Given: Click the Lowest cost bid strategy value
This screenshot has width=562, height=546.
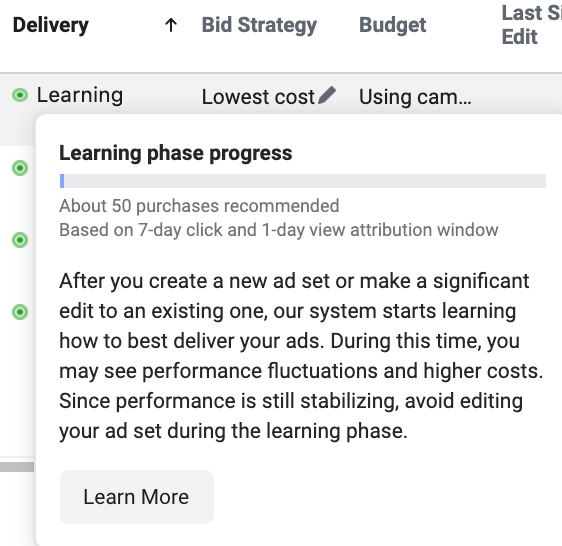Looking at the screenshot, I should click(258, 97).
